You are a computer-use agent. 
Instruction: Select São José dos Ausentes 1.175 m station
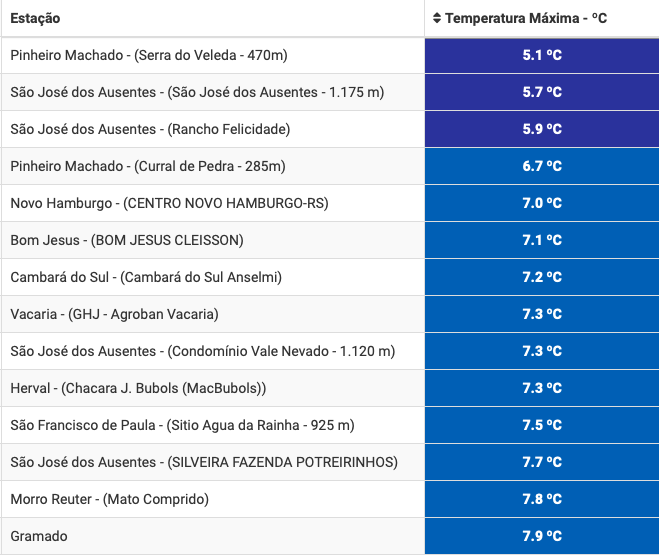click(197, 92)
